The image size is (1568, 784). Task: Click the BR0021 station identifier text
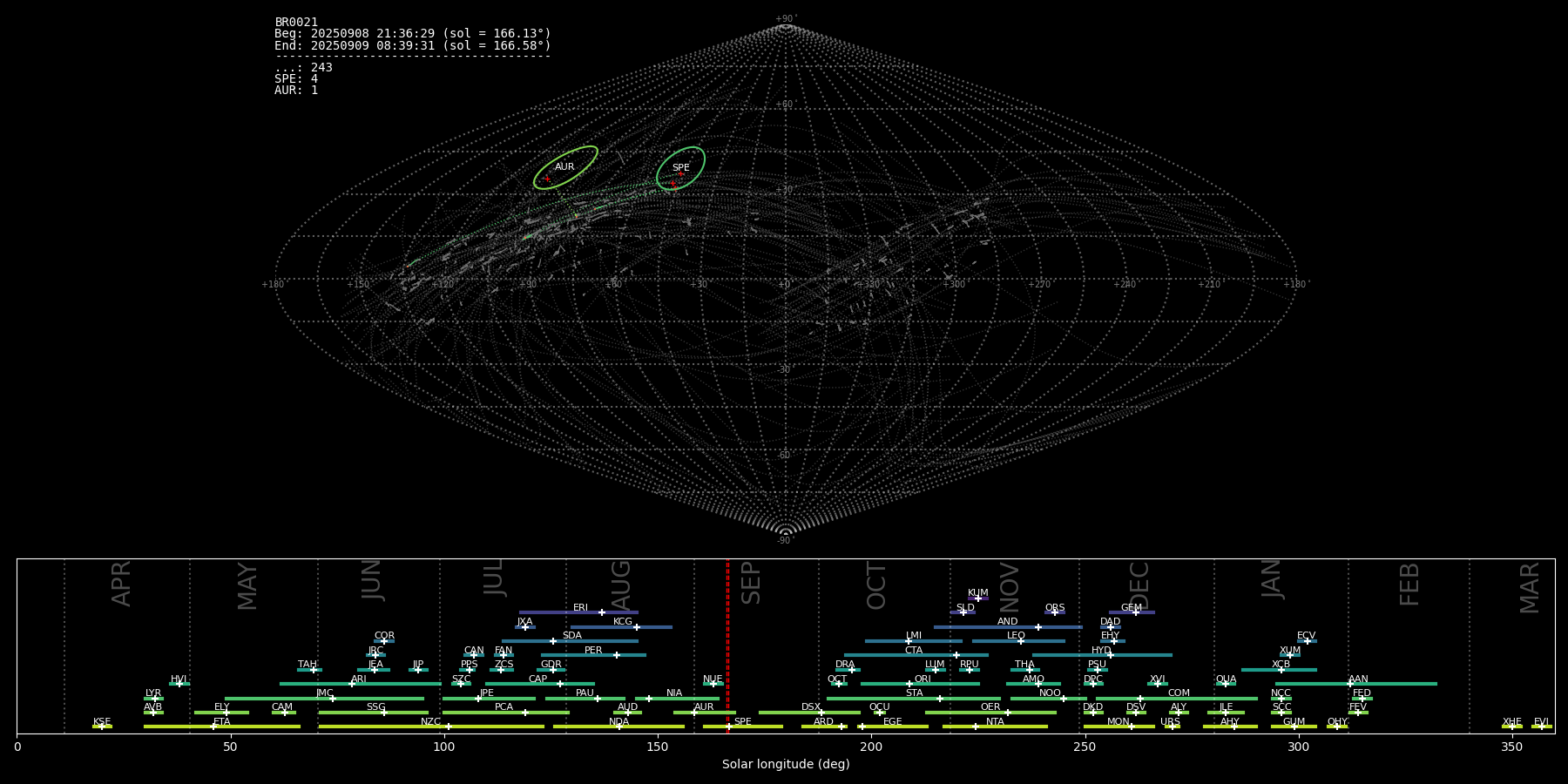tap(296, 23)
